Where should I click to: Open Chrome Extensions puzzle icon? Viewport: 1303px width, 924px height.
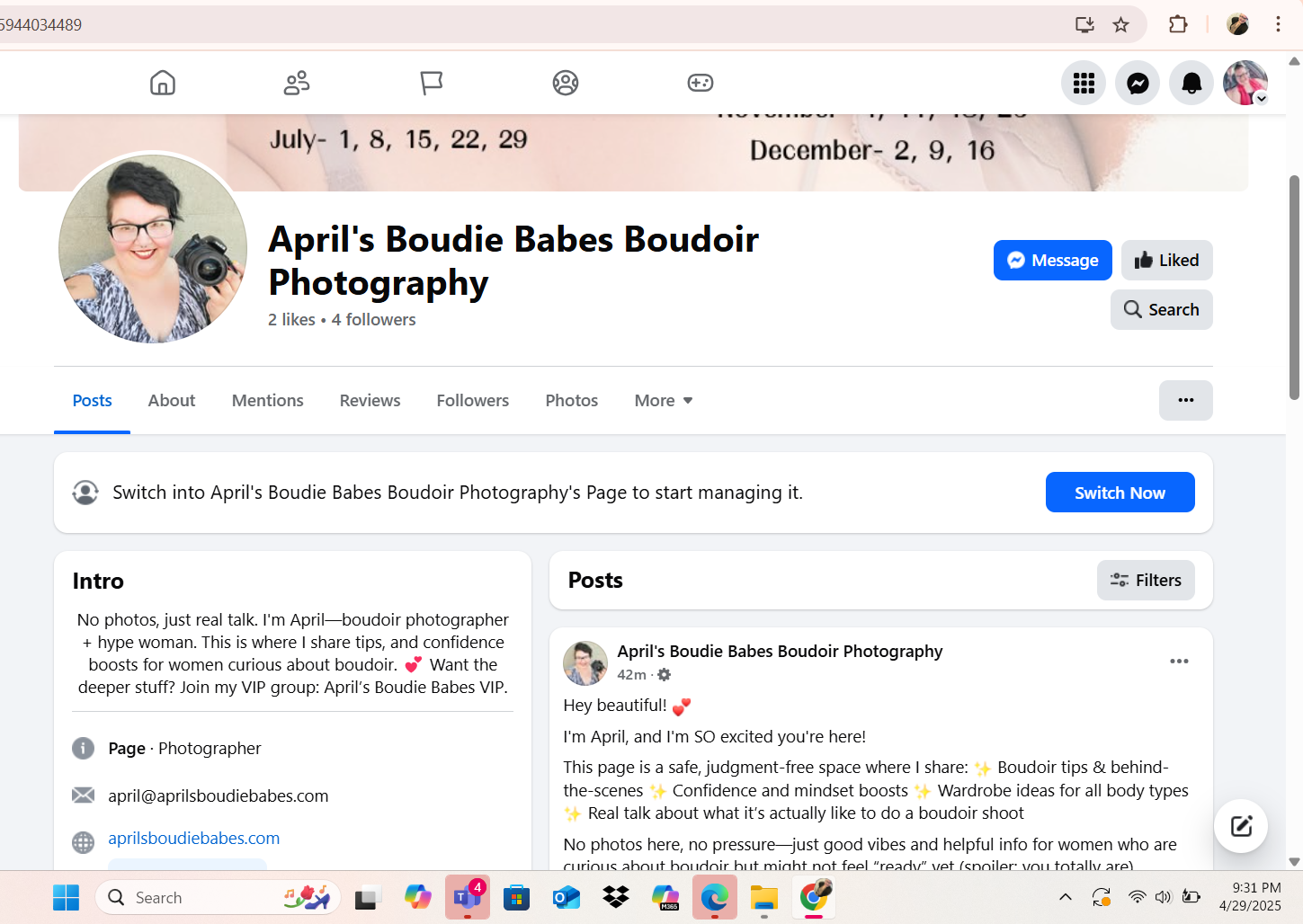1178,25
